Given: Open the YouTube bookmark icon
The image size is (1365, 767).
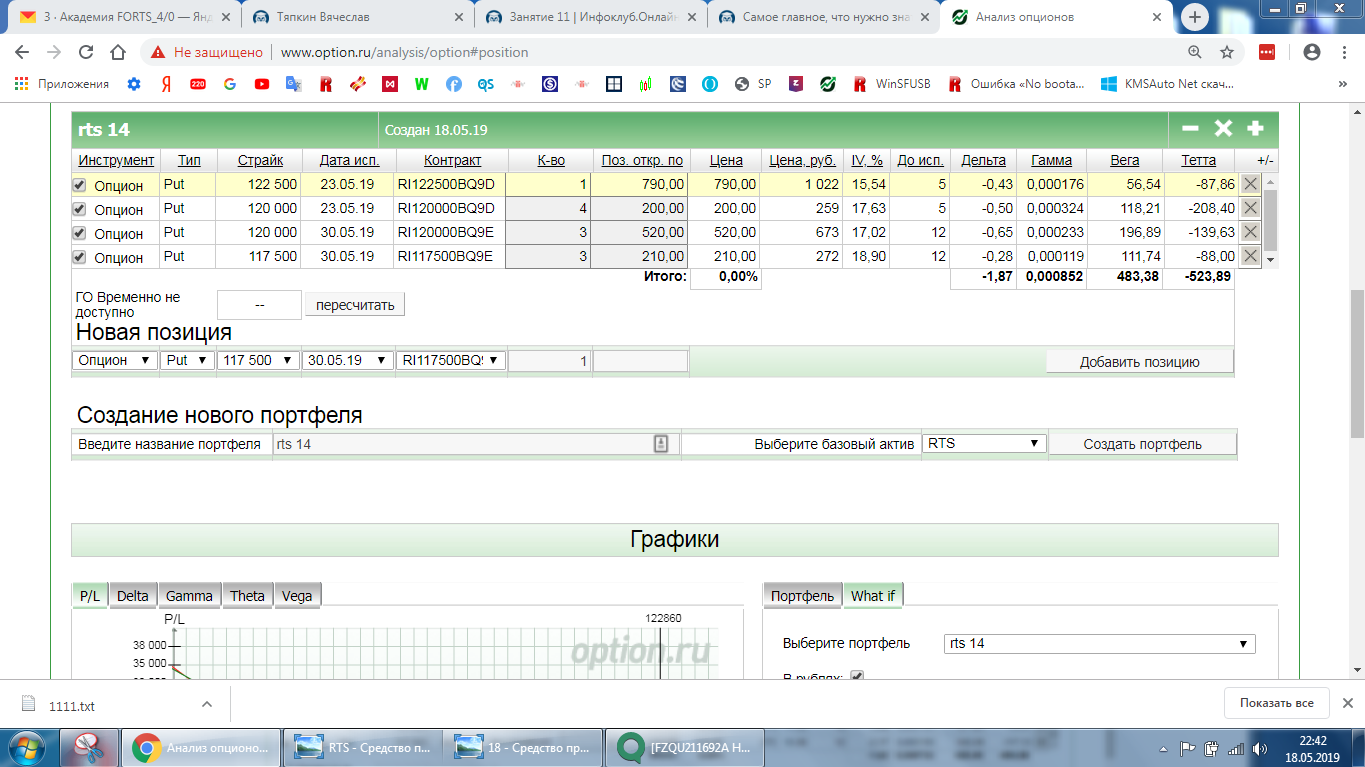Looking at the screenshot, I should coord(262,84).
